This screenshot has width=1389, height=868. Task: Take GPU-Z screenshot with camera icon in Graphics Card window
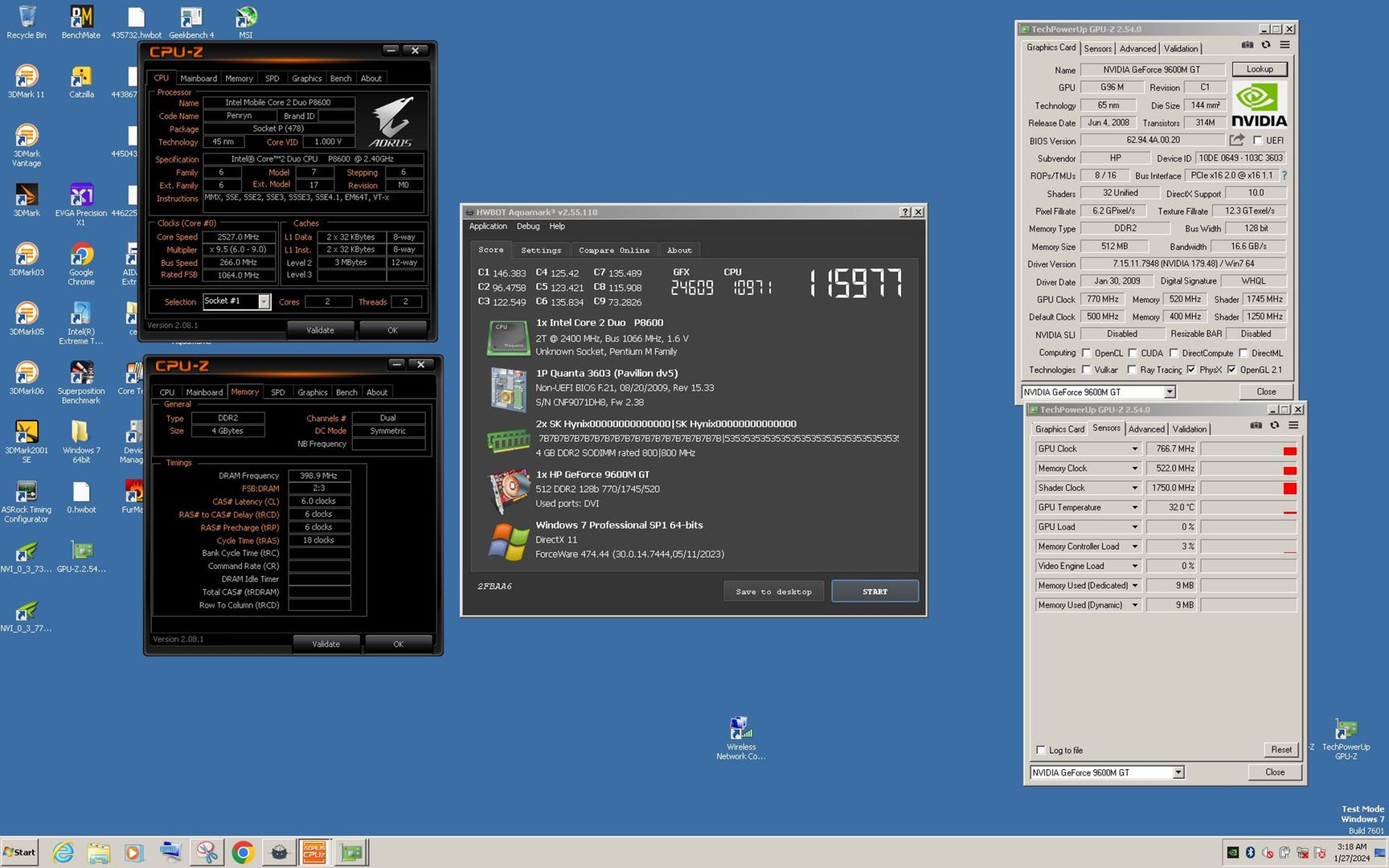(x=1247, y=46)
